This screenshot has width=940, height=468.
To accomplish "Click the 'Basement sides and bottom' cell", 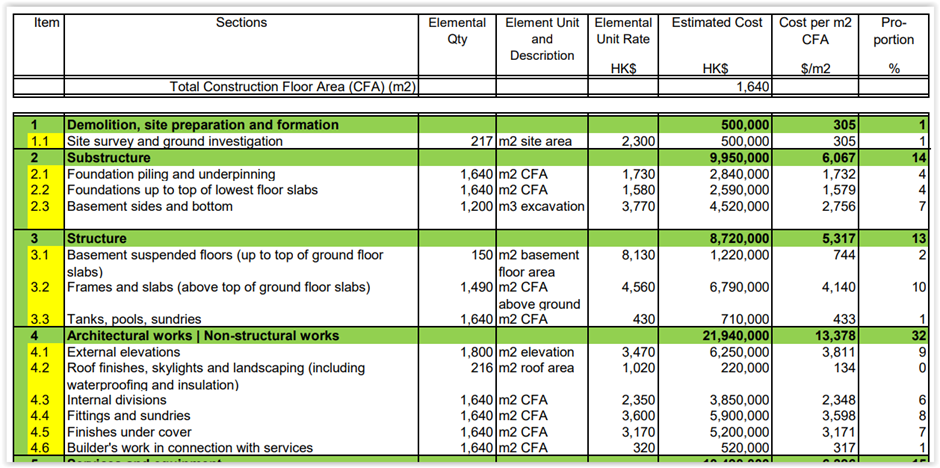I will pos(149,206).
